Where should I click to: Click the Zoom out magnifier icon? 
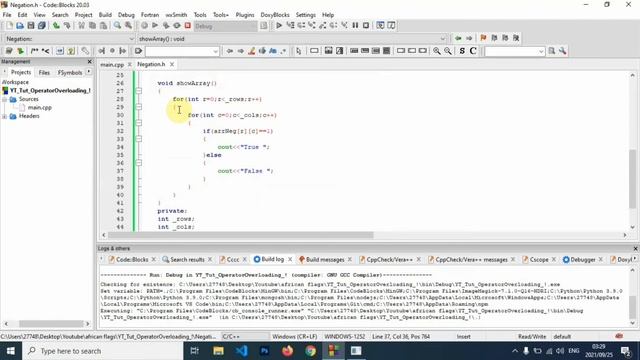448,51
